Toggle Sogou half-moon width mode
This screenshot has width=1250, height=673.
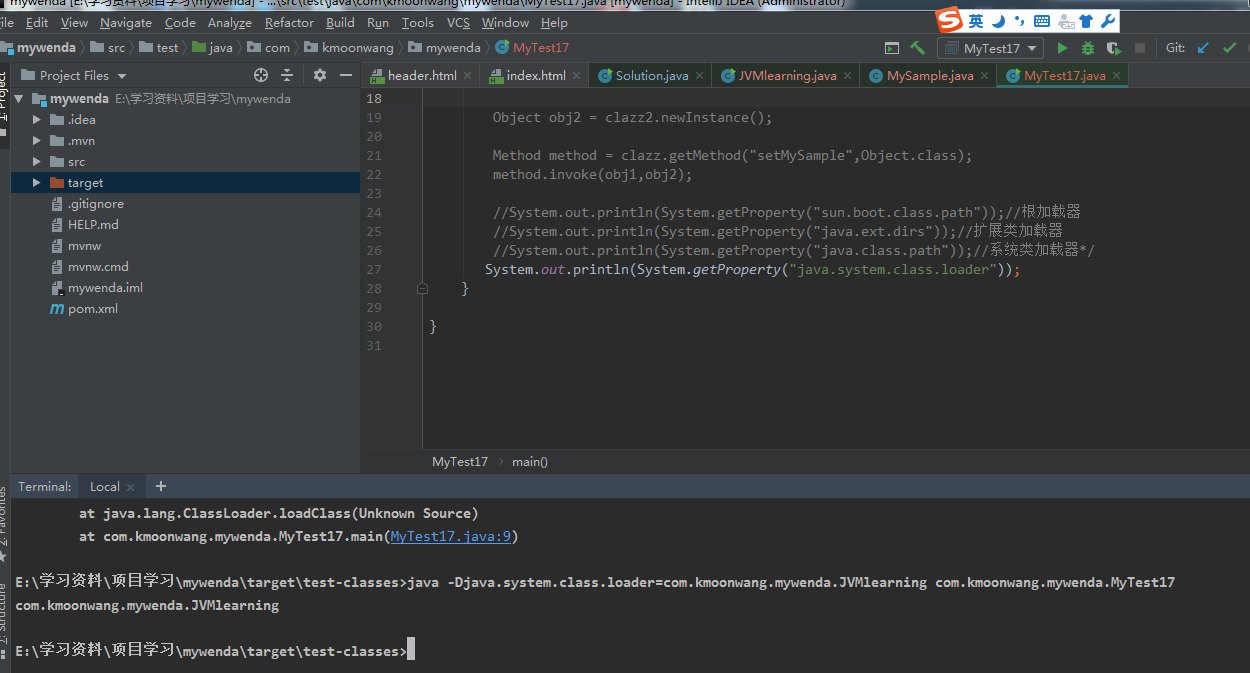point(998,21)
